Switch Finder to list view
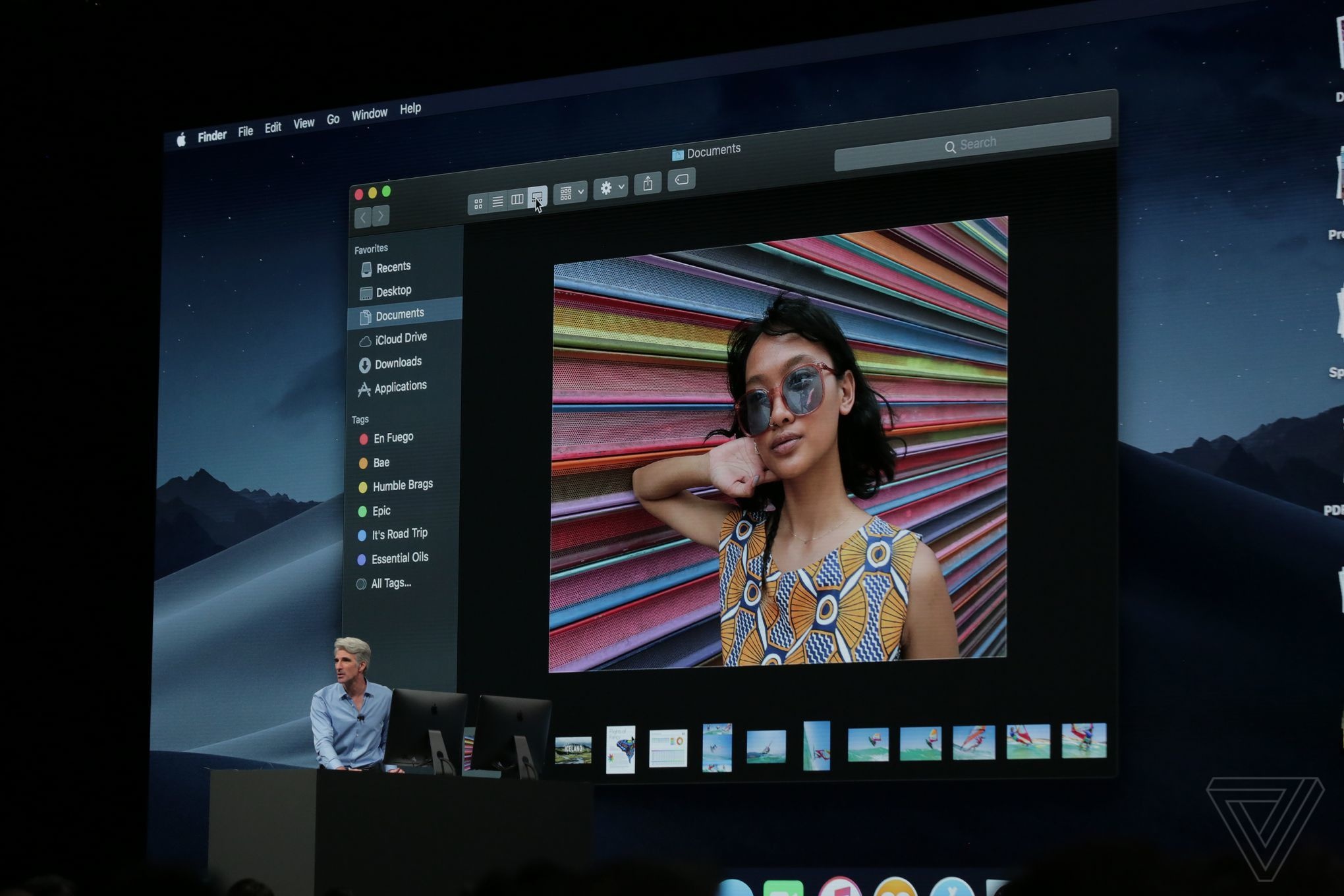 pyautogui.click(x=498, y=202)
